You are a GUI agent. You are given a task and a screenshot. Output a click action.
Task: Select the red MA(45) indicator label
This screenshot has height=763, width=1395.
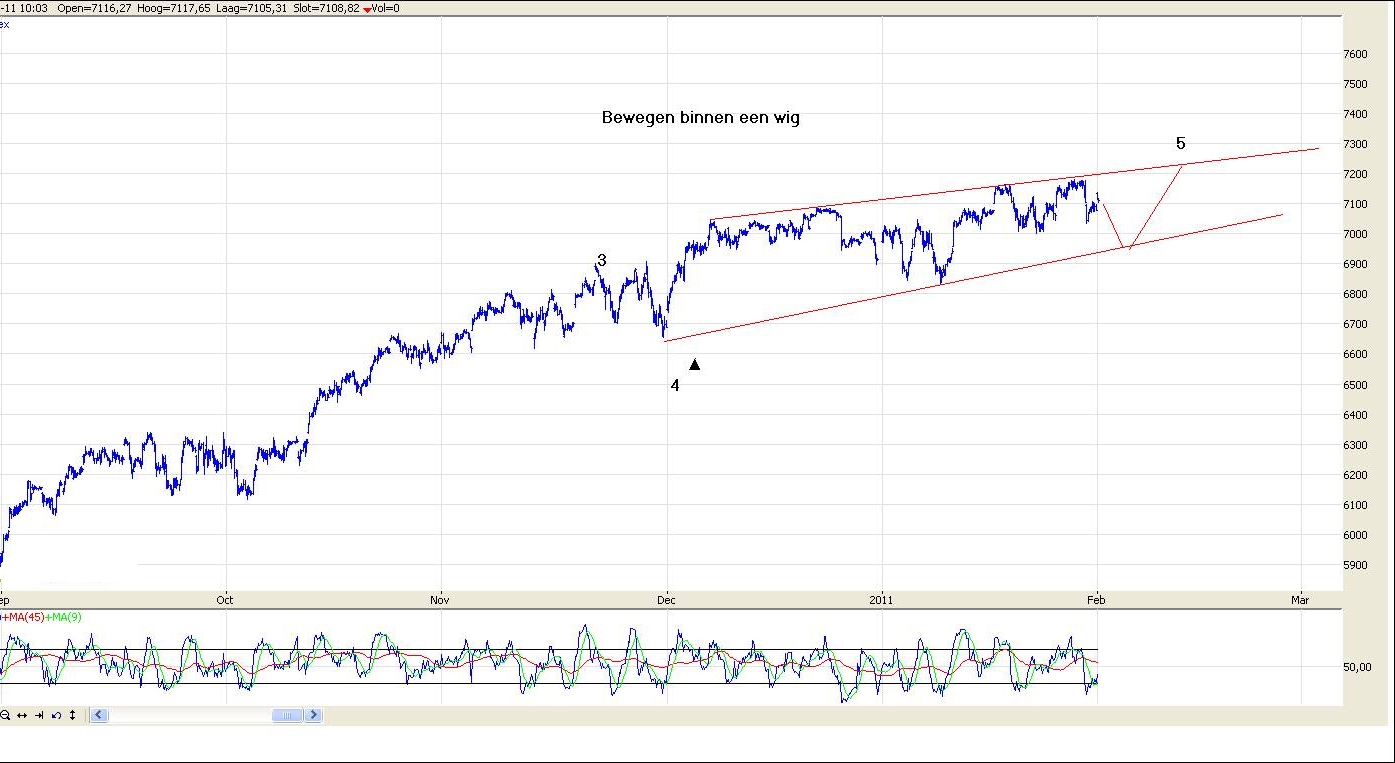pyautogui.click(x=23, y=617)
